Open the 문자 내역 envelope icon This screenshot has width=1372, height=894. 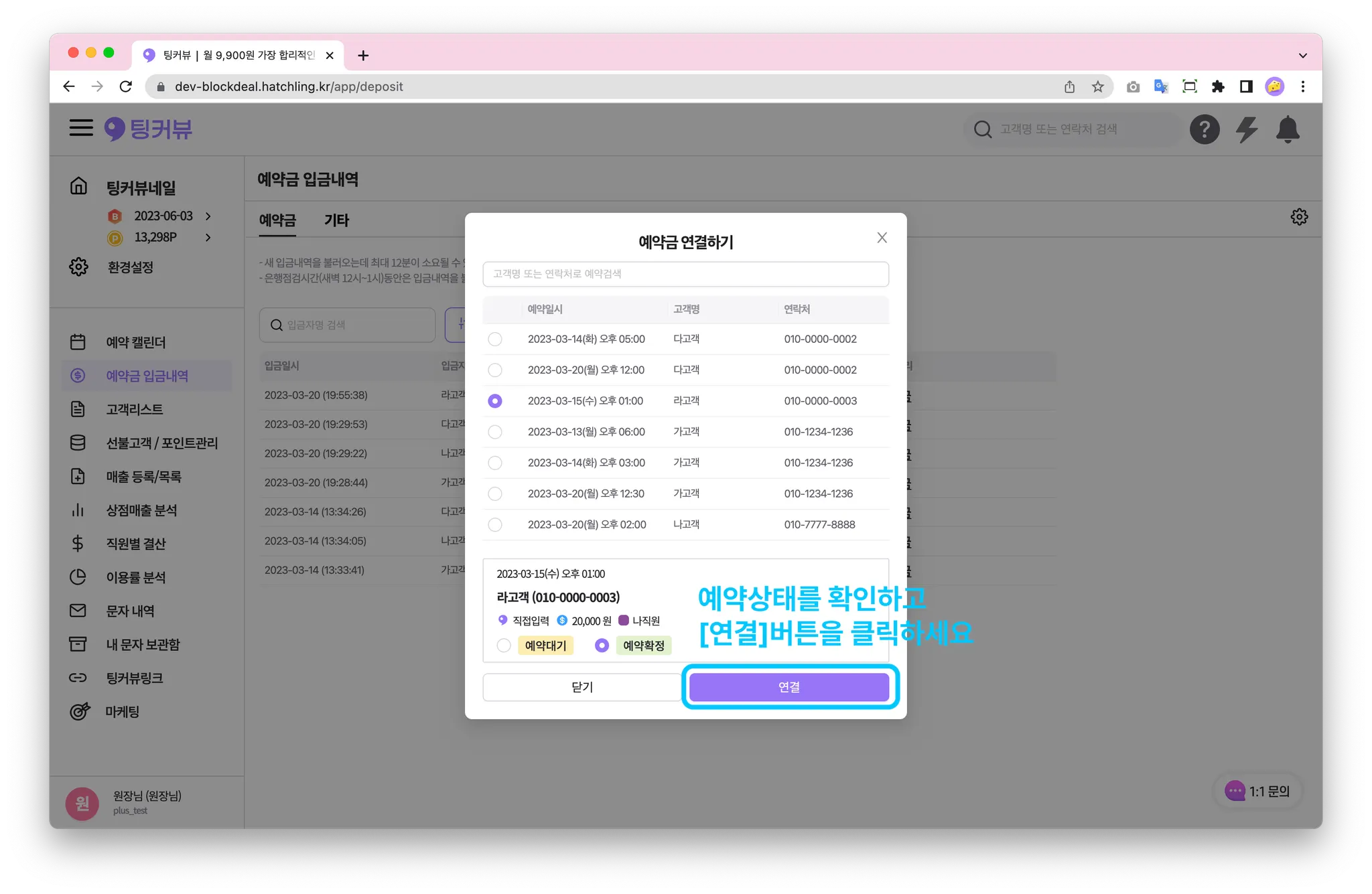point(78,611)
